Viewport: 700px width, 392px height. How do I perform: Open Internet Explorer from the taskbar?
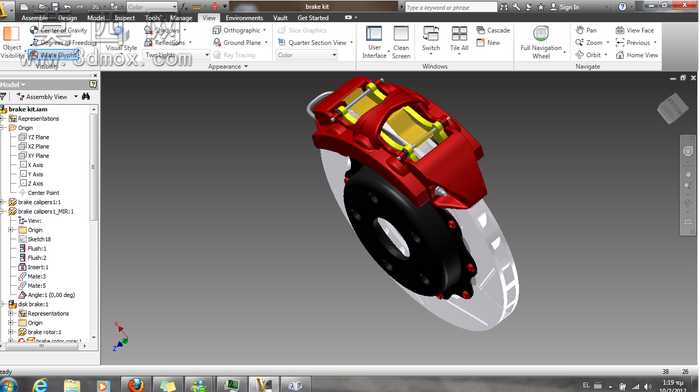click(40, 384)
